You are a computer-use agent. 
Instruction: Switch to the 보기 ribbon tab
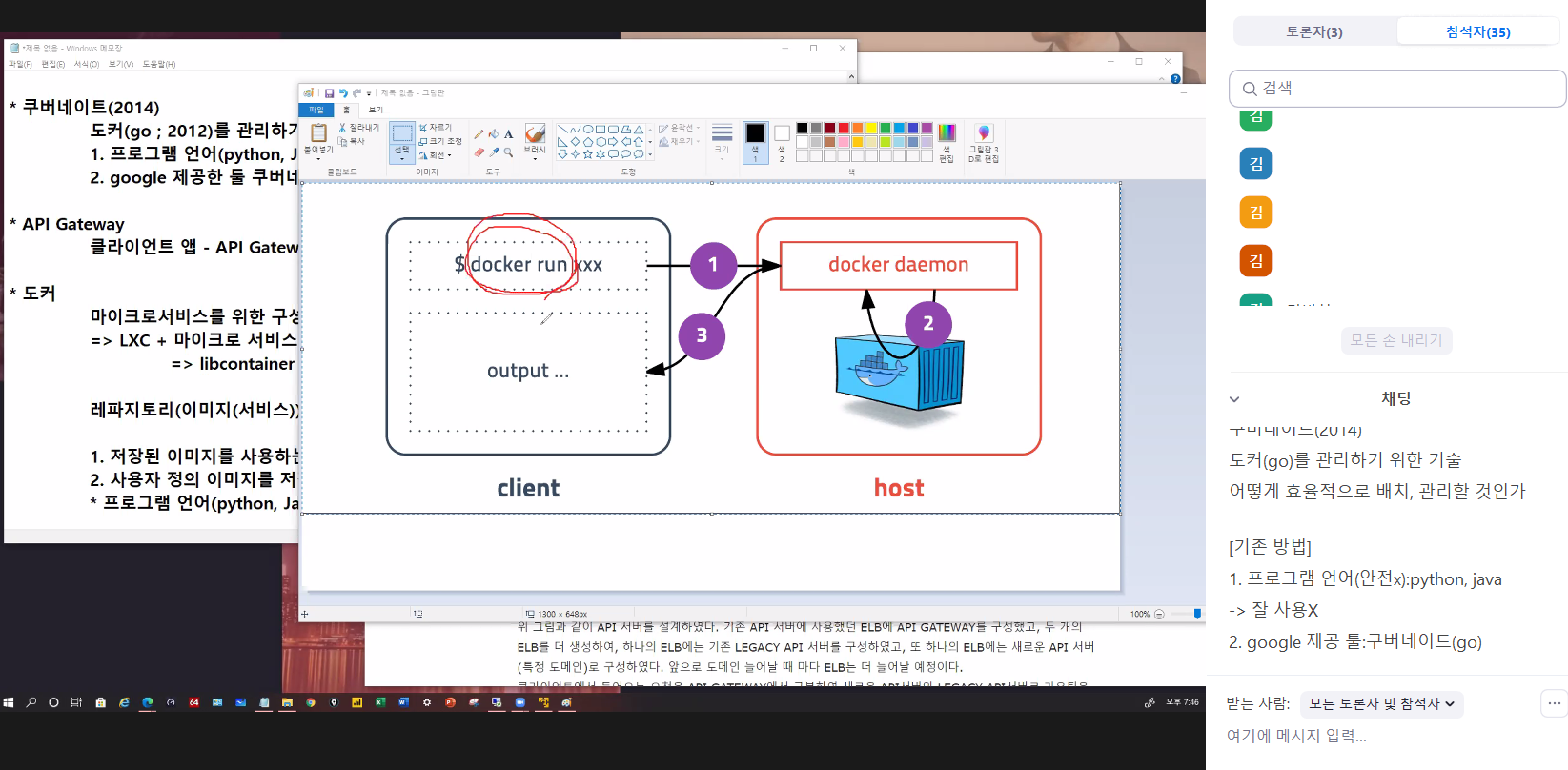pos(376,110)
